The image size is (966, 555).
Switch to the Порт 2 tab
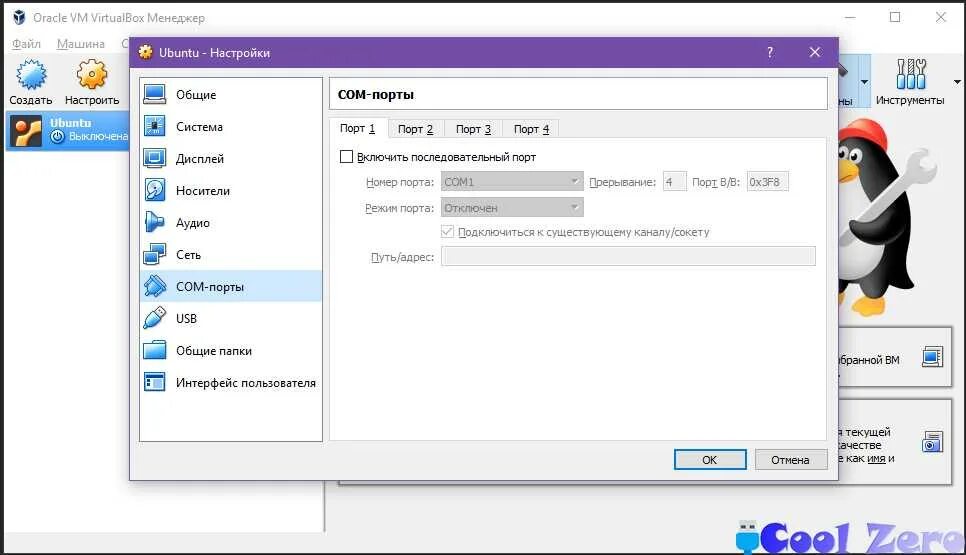[x=415, y=129]
